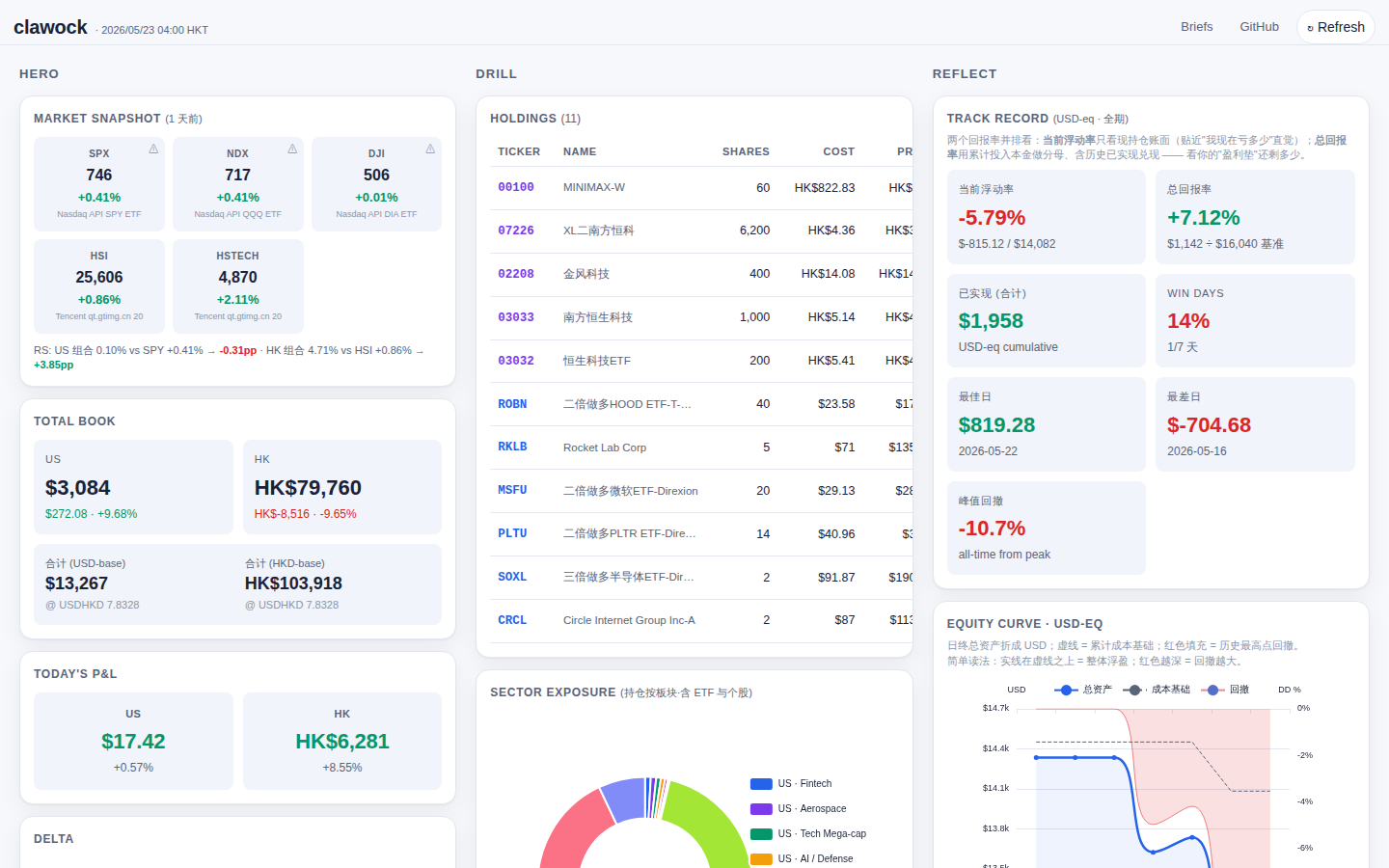The image size is (1389, 868).
Task: Open ticker 03033 in holdings
Action: (515, 317)
